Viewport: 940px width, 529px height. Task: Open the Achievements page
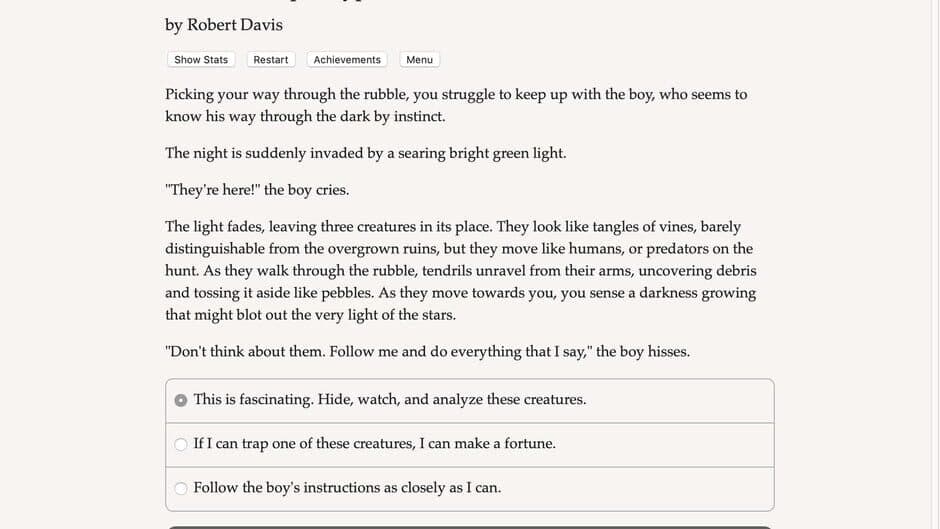[347, 60]
